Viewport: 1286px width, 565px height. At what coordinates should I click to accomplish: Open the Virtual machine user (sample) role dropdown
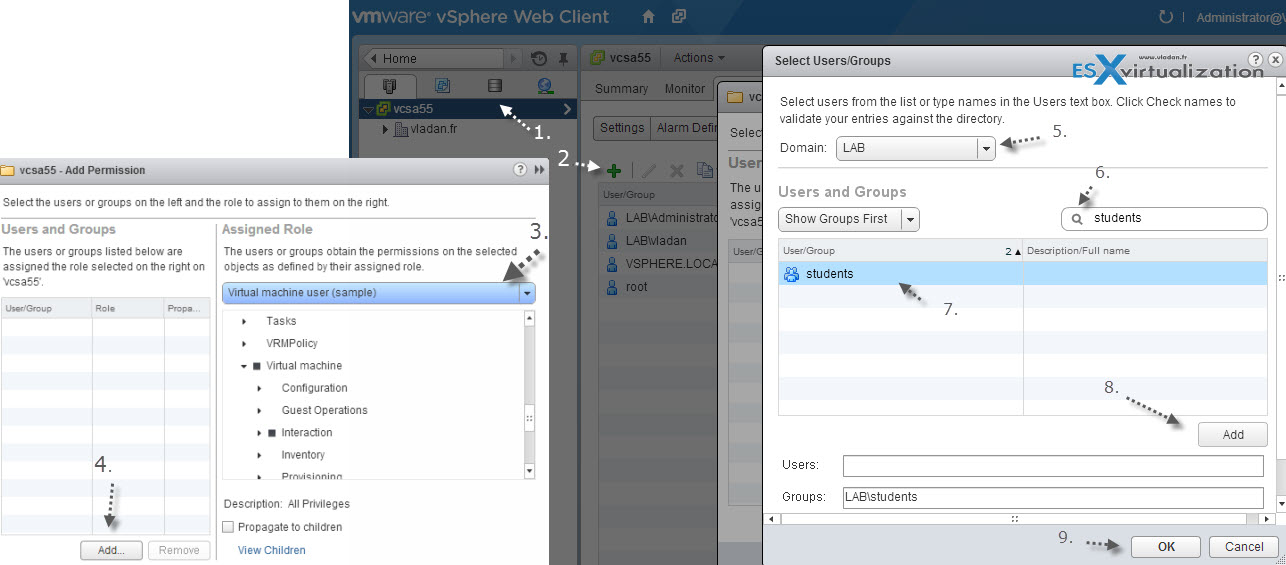point(379,293)
